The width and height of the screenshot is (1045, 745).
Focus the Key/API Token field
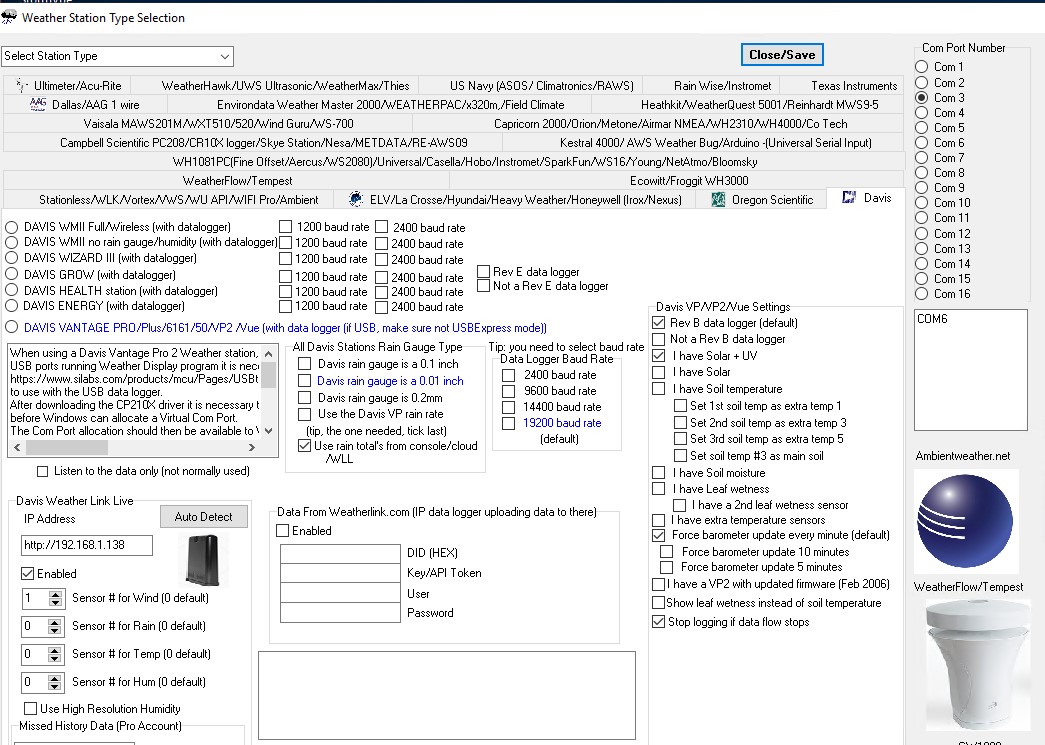340,573
